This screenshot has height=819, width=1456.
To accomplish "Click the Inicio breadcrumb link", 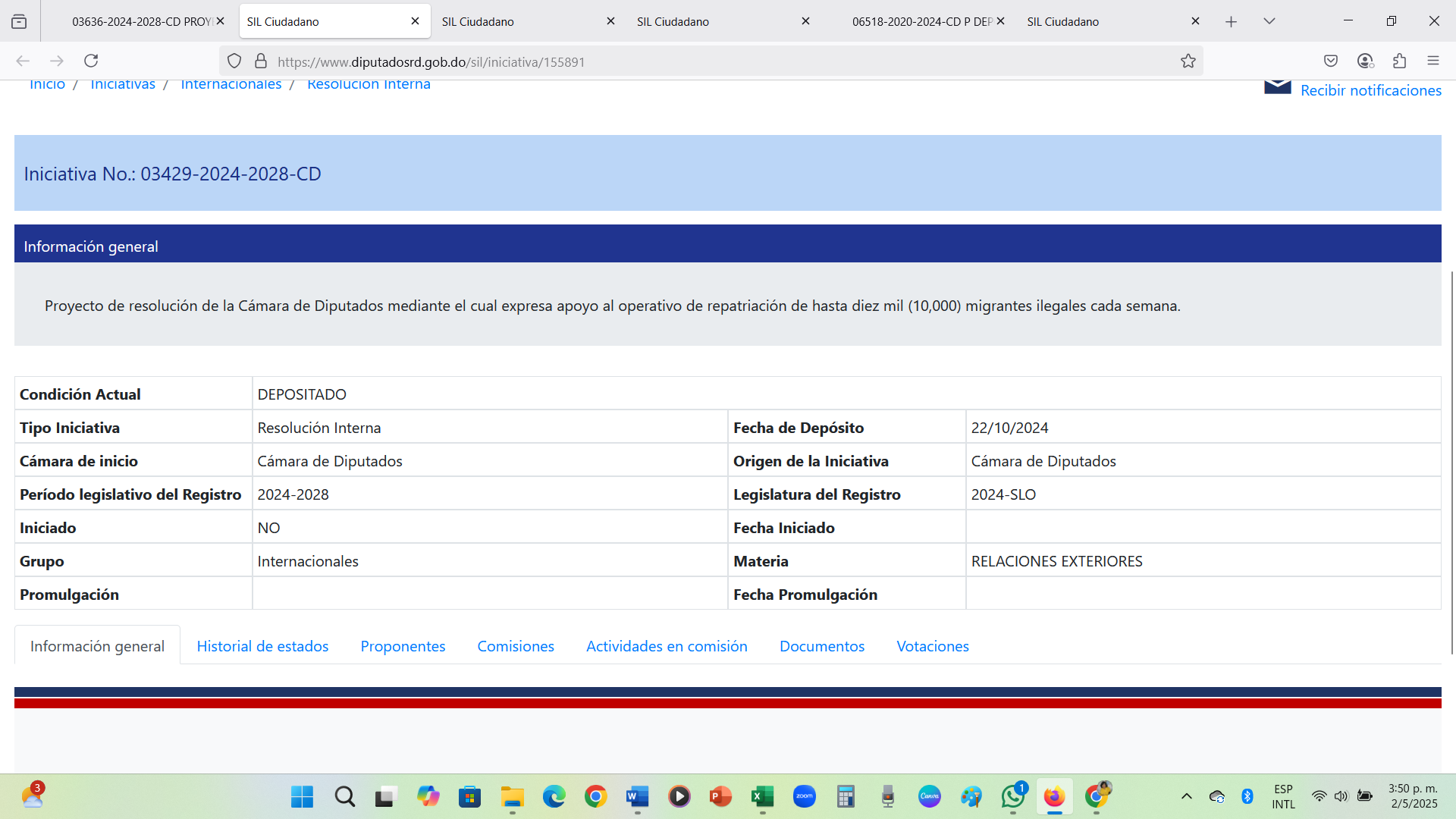I will pyautogui.click(x=47, y=84).
